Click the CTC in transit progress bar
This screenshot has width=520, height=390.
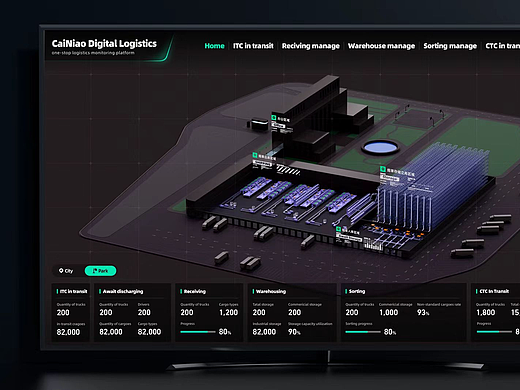[494, 332]
